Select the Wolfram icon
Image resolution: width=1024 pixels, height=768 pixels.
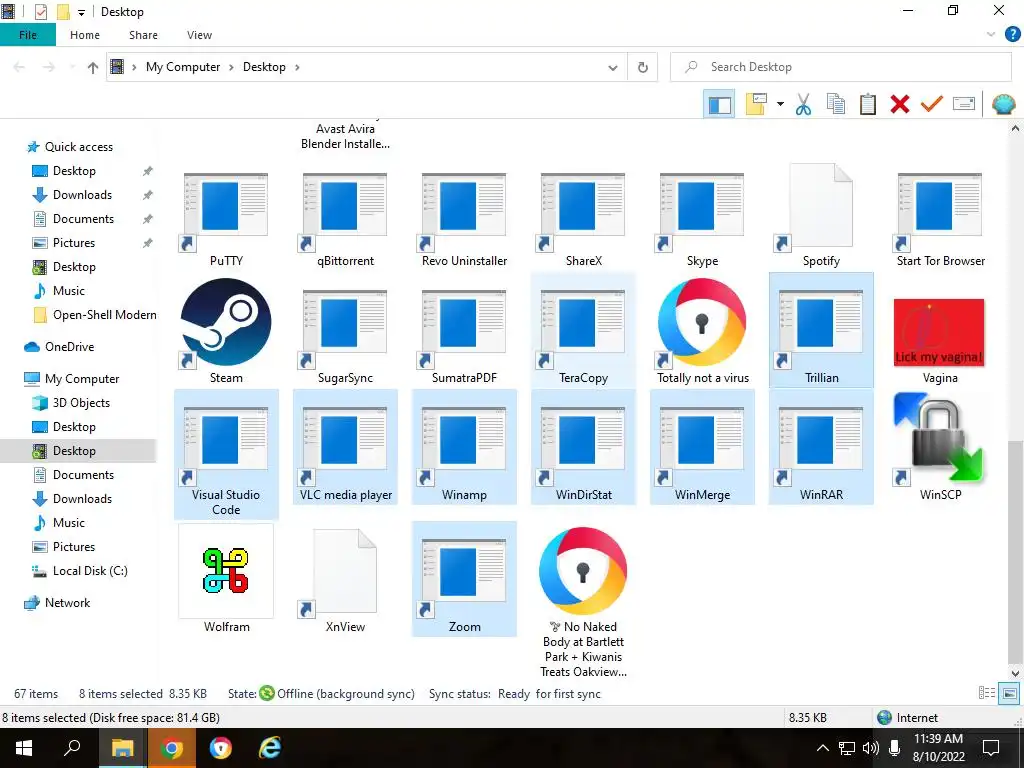(x=226, y=579)
